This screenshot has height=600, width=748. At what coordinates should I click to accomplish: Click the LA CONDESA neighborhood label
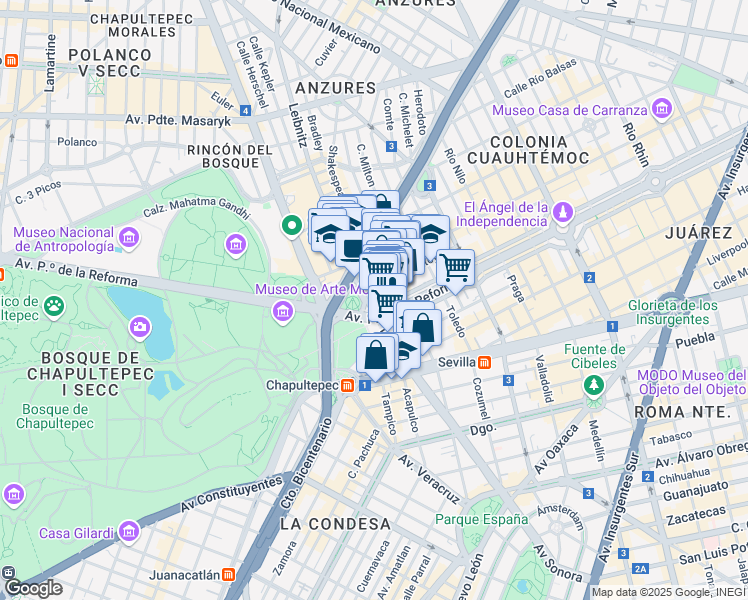335,524
